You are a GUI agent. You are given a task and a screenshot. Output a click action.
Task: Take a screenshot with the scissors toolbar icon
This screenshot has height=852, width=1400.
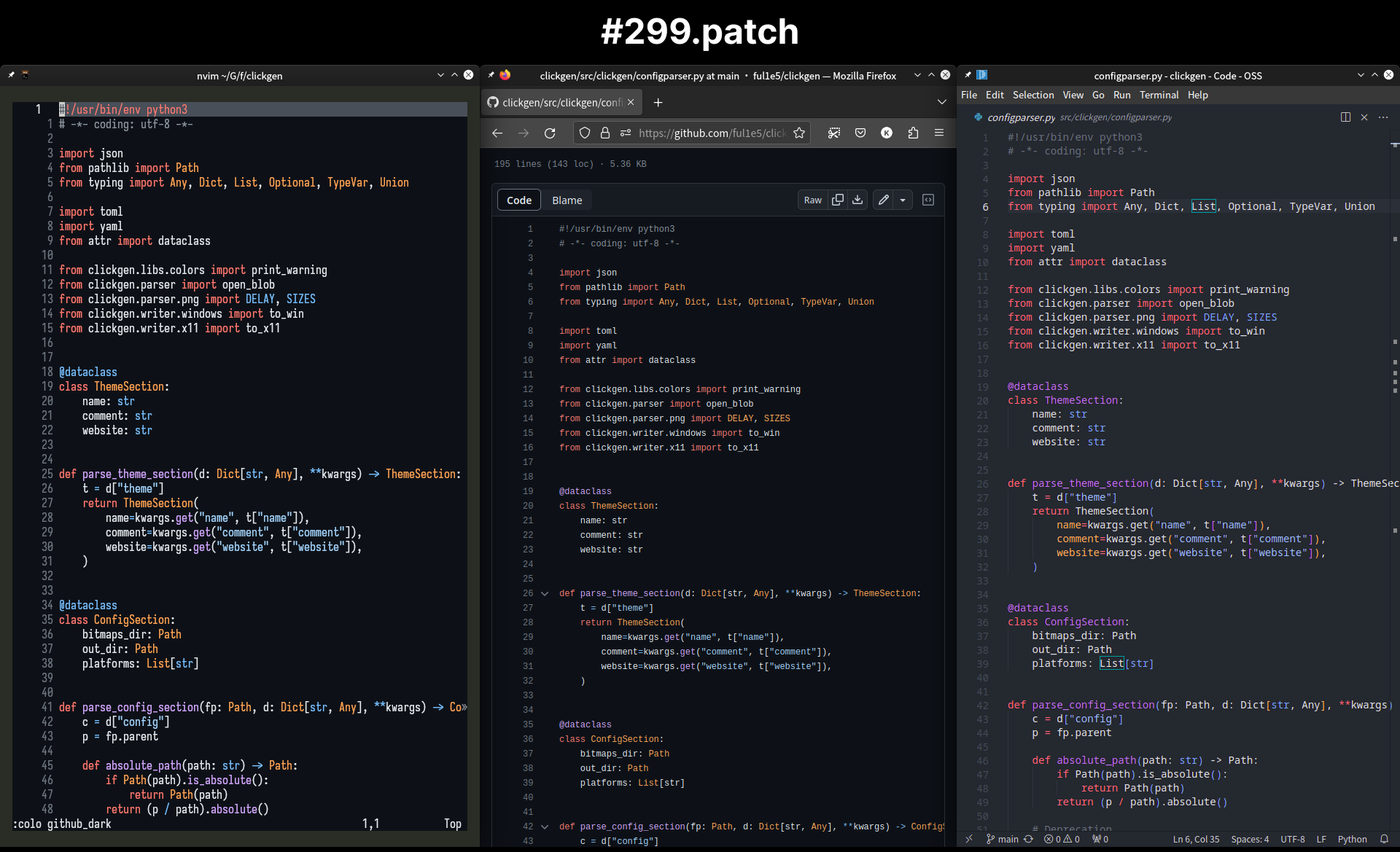(x=834, y=133)
